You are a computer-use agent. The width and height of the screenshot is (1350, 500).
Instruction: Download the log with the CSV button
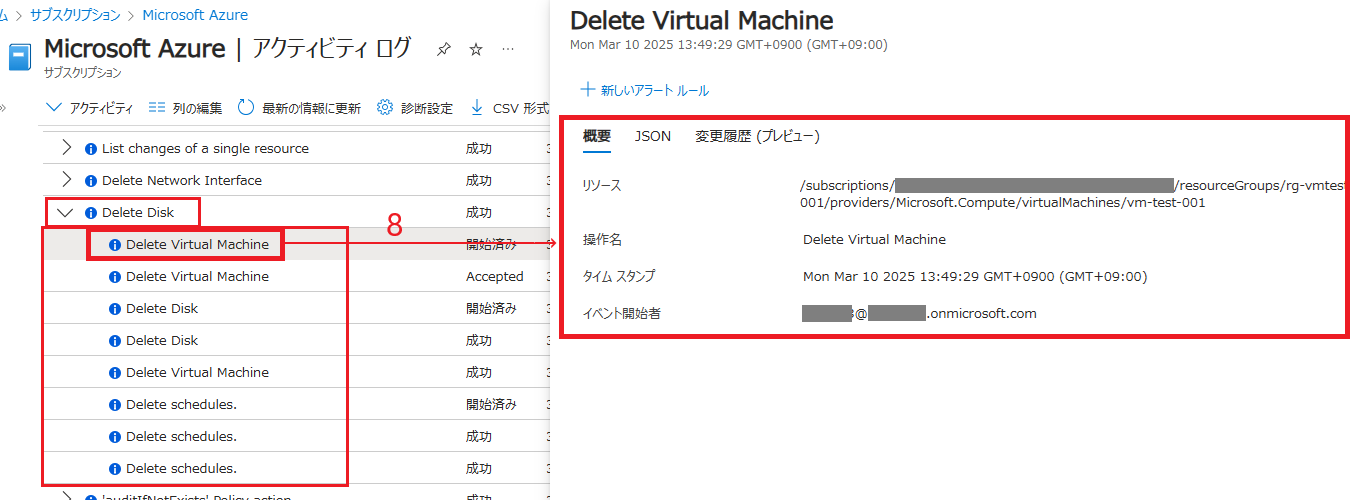[509, 108]
